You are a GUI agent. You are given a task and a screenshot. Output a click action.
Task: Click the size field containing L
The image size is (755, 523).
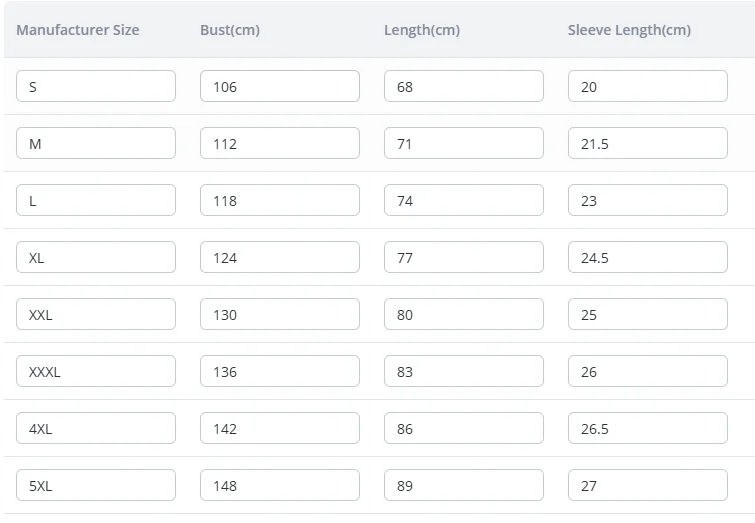tap(96, 200)
